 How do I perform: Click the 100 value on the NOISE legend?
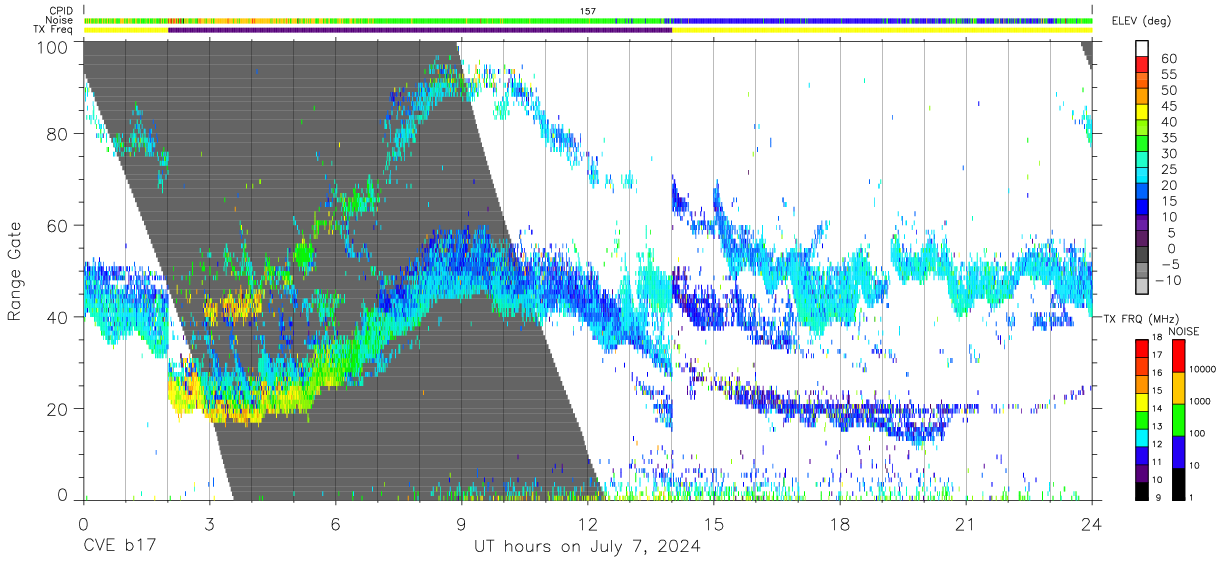(x=1198, y=433)
